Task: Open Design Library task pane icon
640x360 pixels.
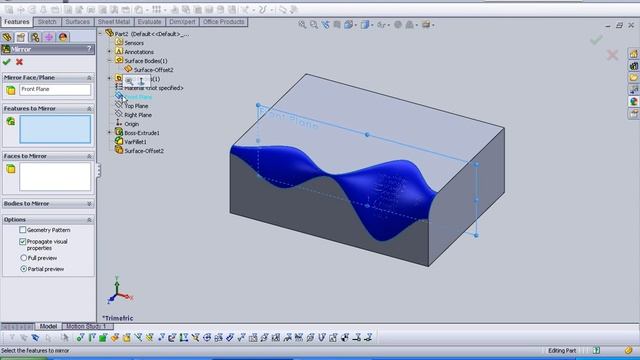Action: tap(633, 66)
